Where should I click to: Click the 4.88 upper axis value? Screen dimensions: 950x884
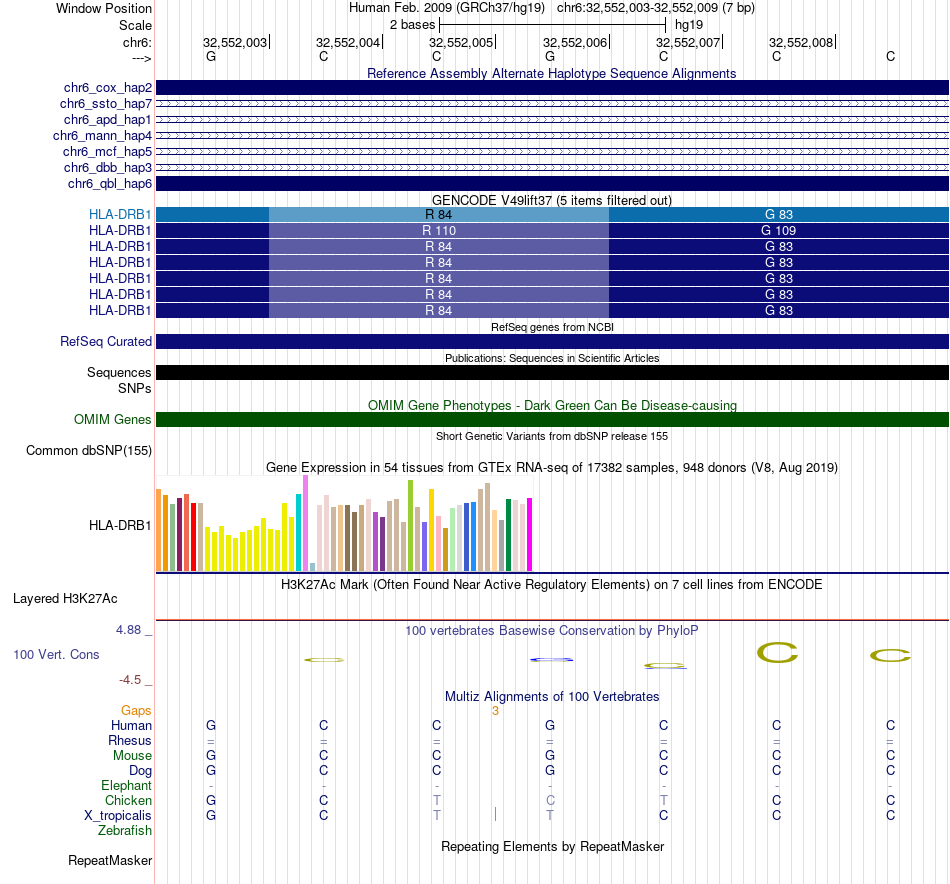[128, 630]
